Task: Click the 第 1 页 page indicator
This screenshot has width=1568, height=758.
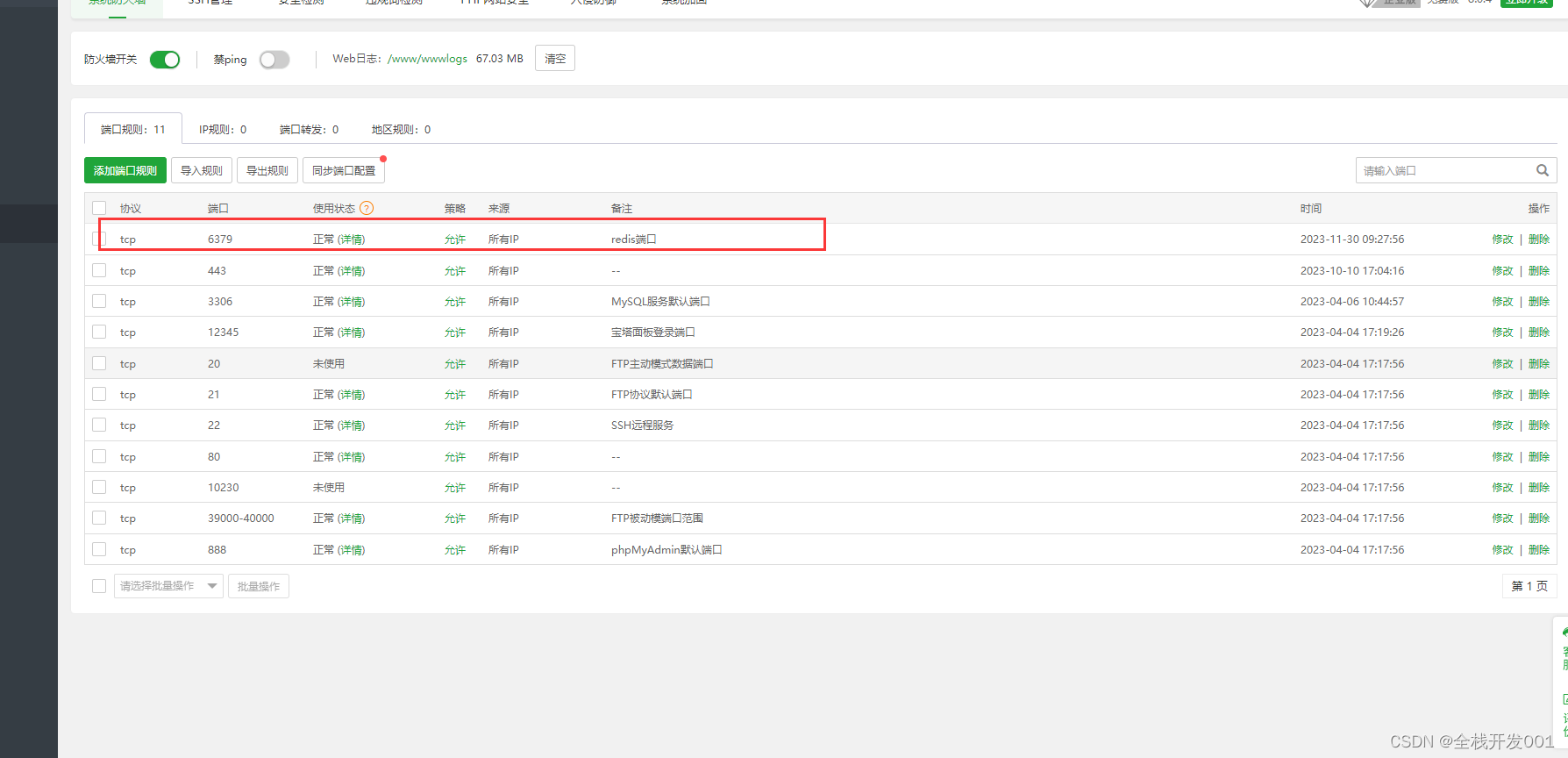Action: [1529, 586]
